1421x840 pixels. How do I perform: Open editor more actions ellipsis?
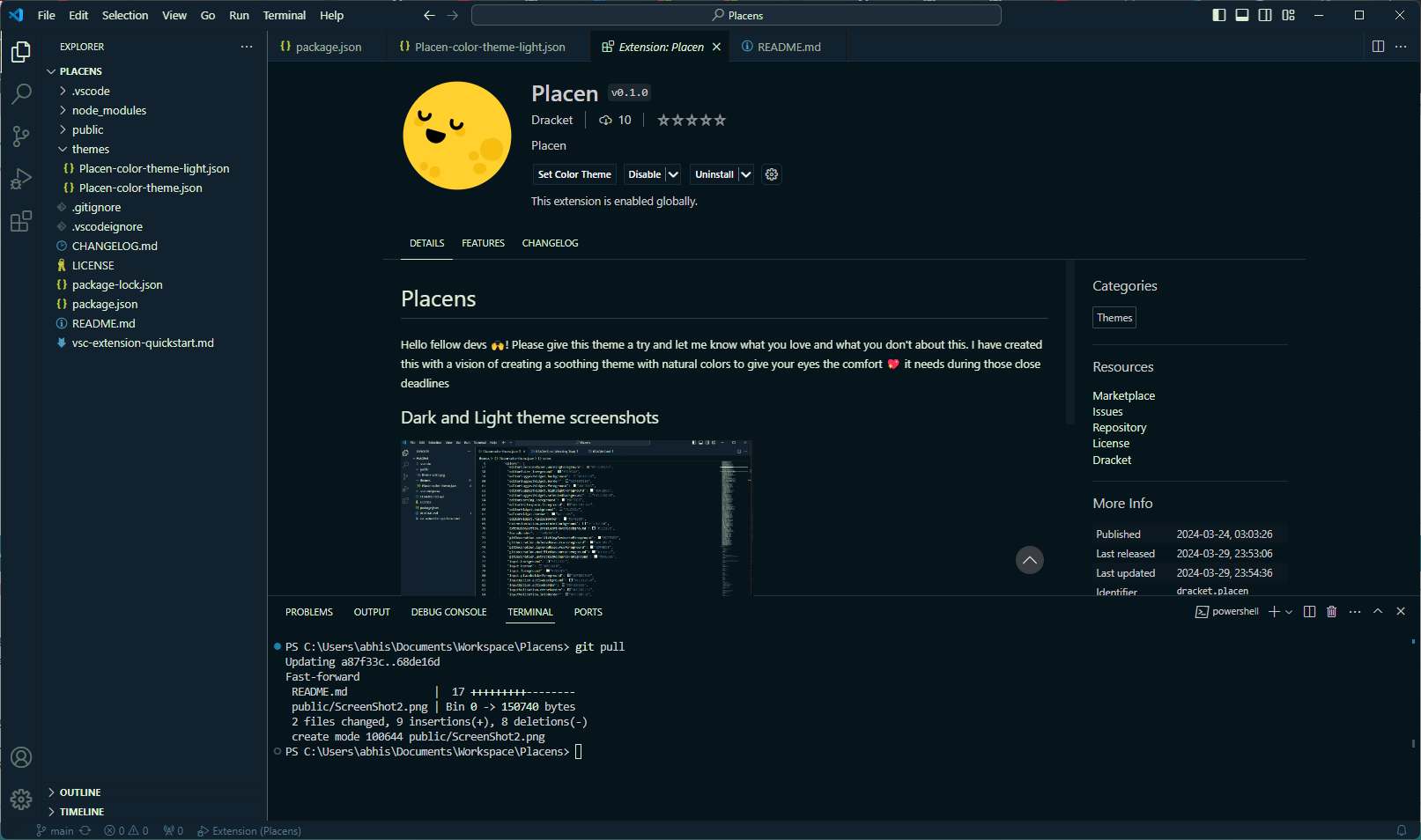(x=1401, y=47)
